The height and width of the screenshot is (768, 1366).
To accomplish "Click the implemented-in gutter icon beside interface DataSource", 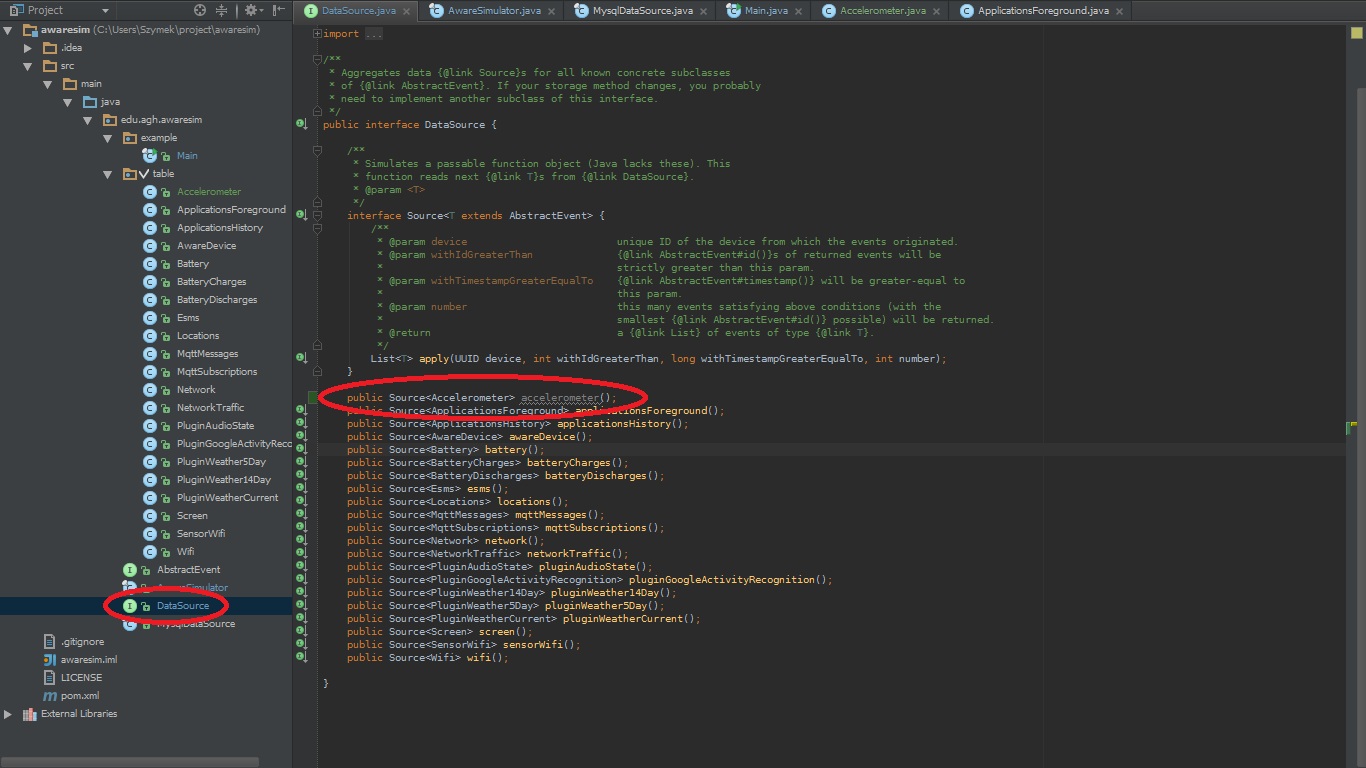I will point(301,125).
